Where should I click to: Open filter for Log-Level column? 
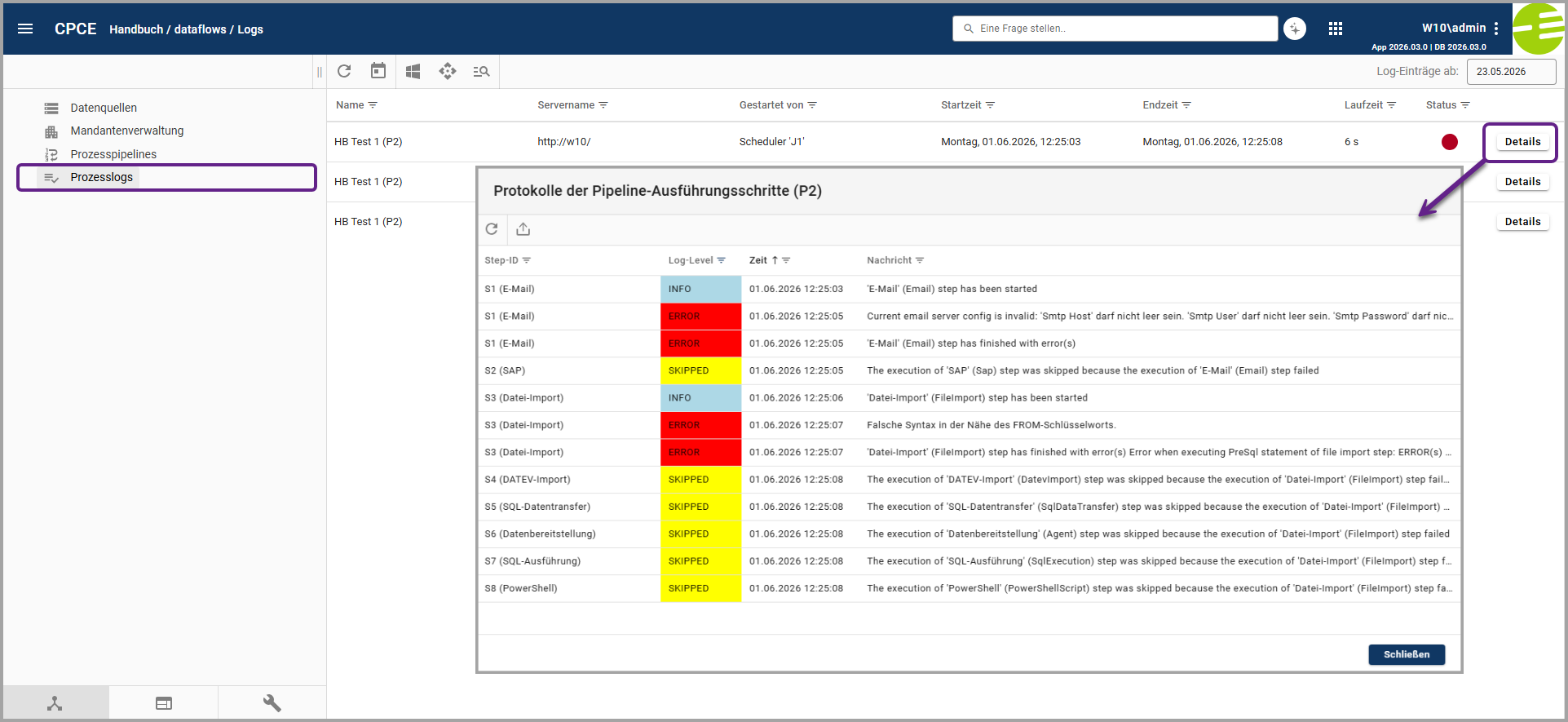(722, 260)
